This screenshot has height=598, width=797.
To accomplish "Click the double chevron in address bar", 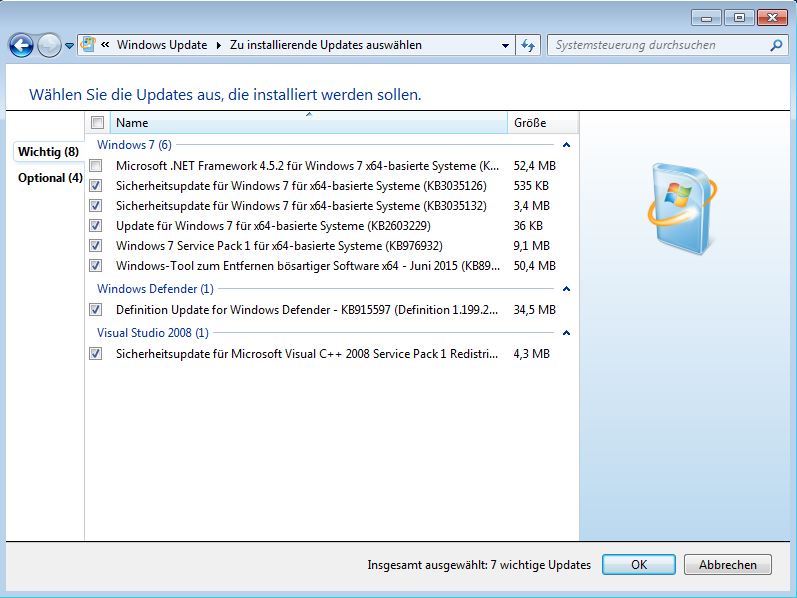I will (105, 45).
